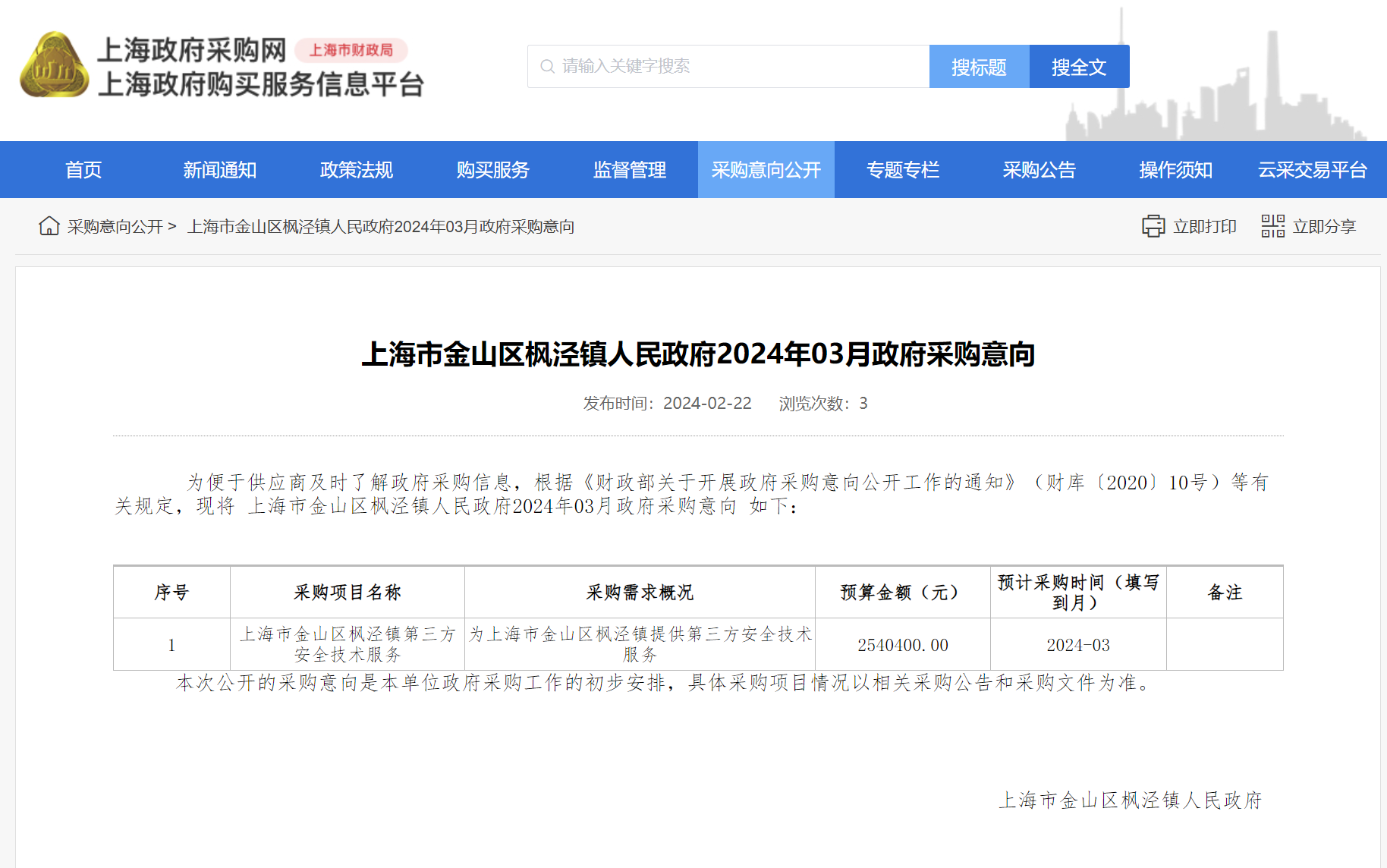Viewport: 1387px width, 868px height.
Task: Click breadcrumb text 上海市金山区枫泾镇人民政府2024年03月政府采购意向
Action: [381, 227]
